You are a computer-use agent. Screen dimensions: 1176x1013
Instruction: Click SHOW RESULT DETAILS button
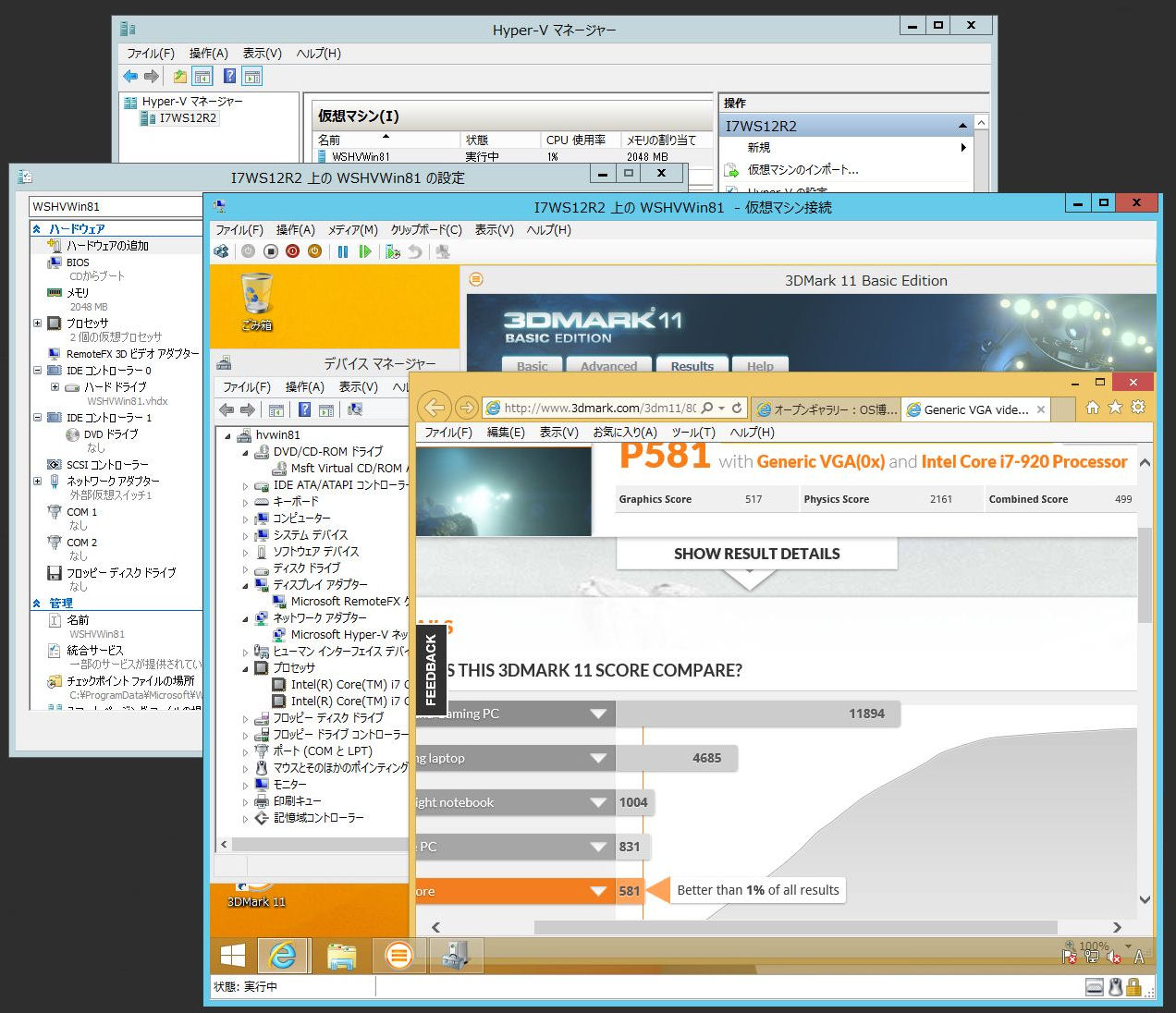click(756, 554)
